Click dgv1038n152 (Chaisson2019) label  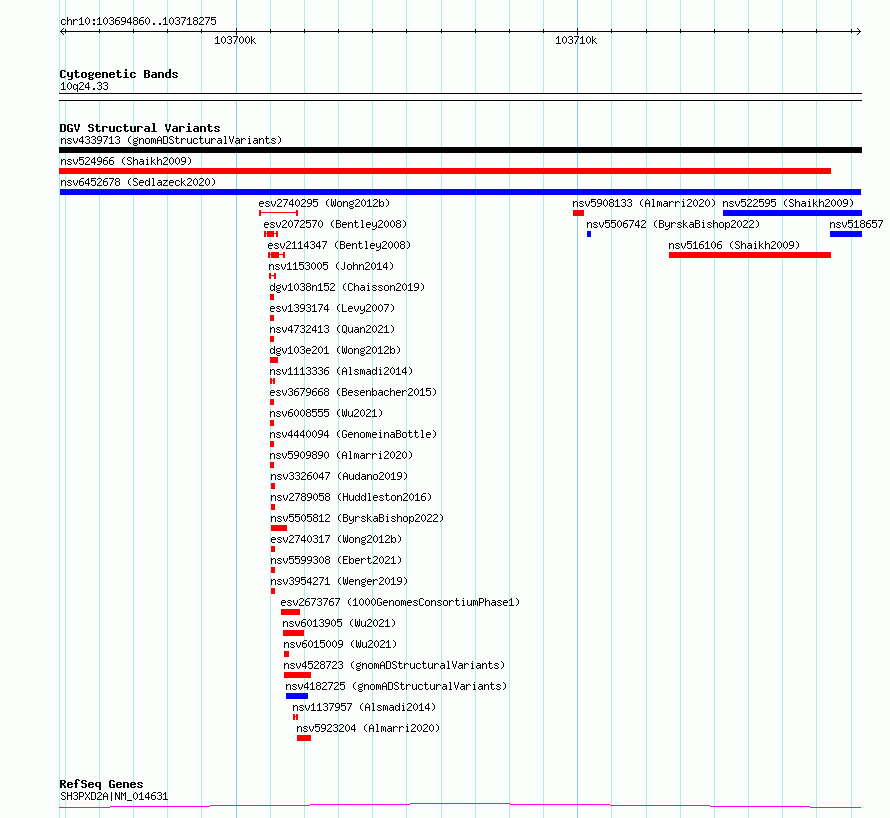pos(347,287)
